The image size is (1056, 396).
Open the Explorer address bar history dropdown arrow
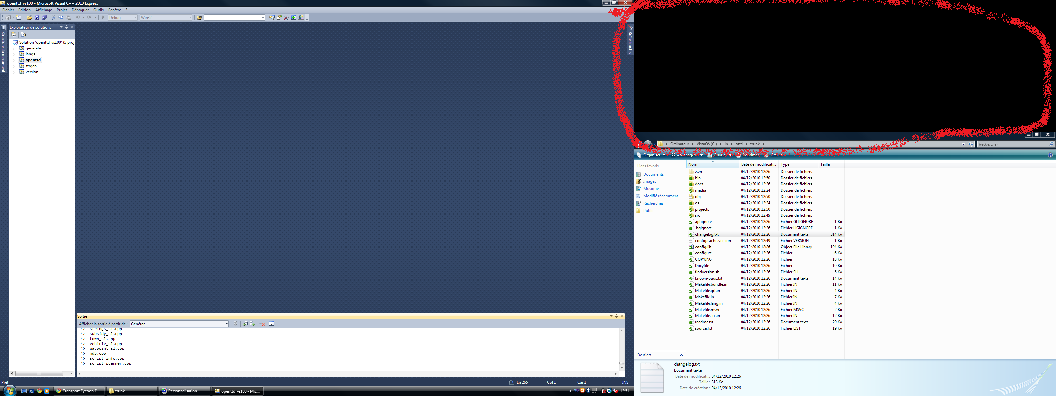(964, 144)
